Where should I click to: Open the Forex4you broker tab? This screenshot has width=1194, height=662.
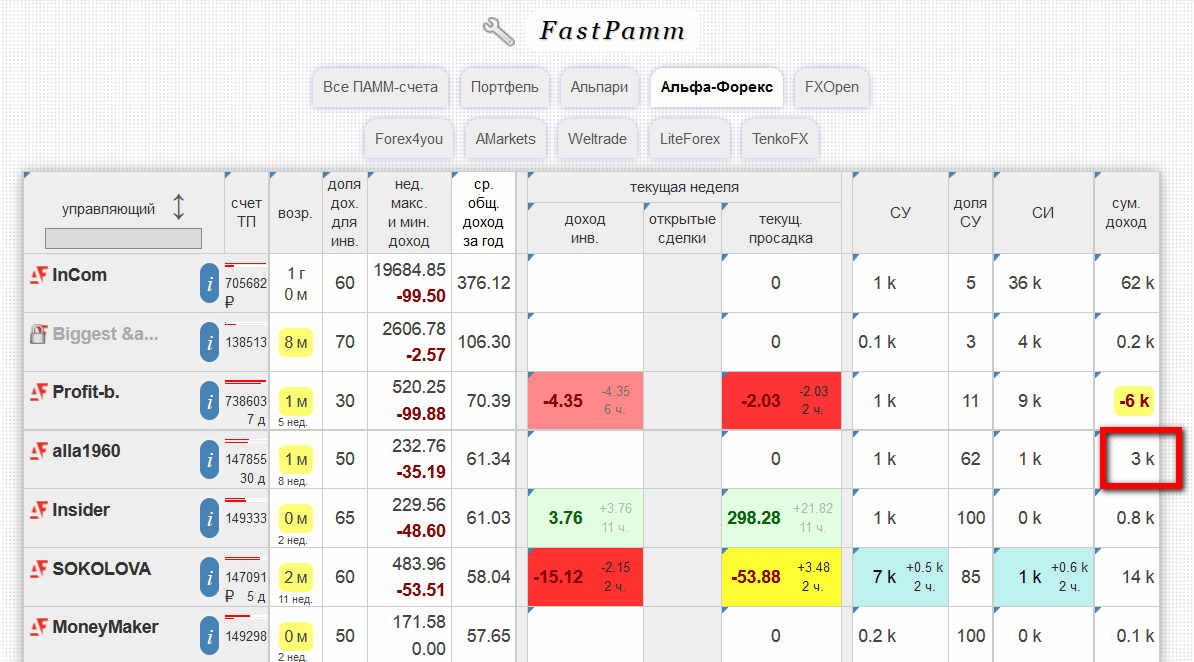coord(408,139)
